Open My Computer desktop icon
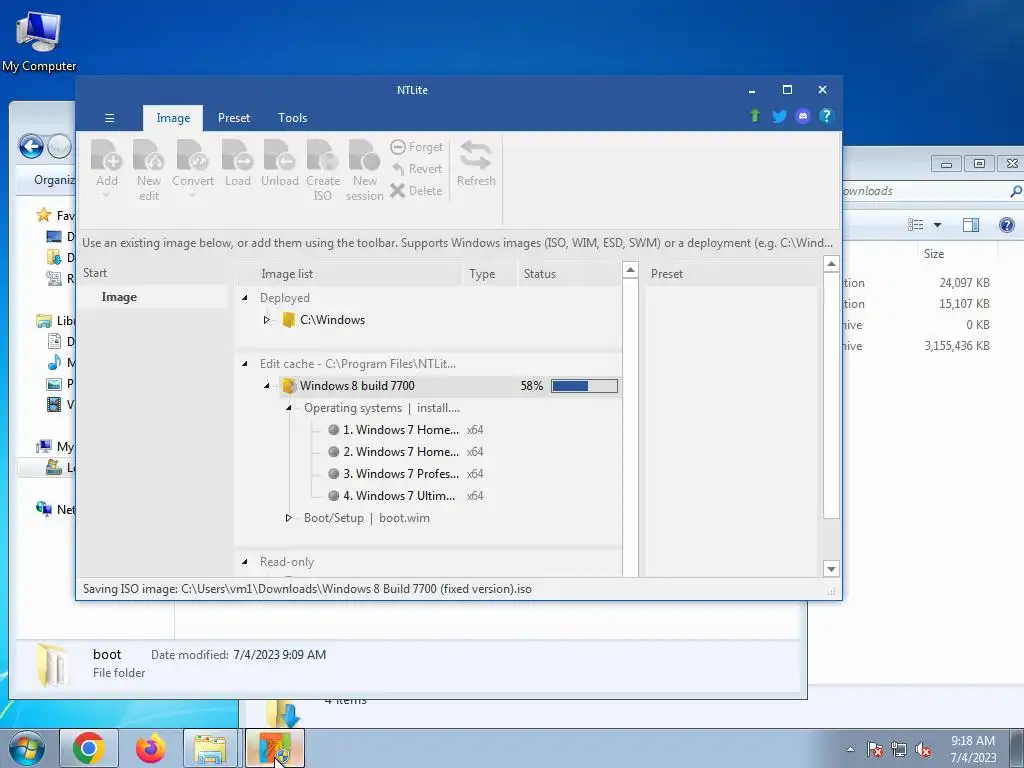Screen dimensions: 1024x768 click(39, 41)
